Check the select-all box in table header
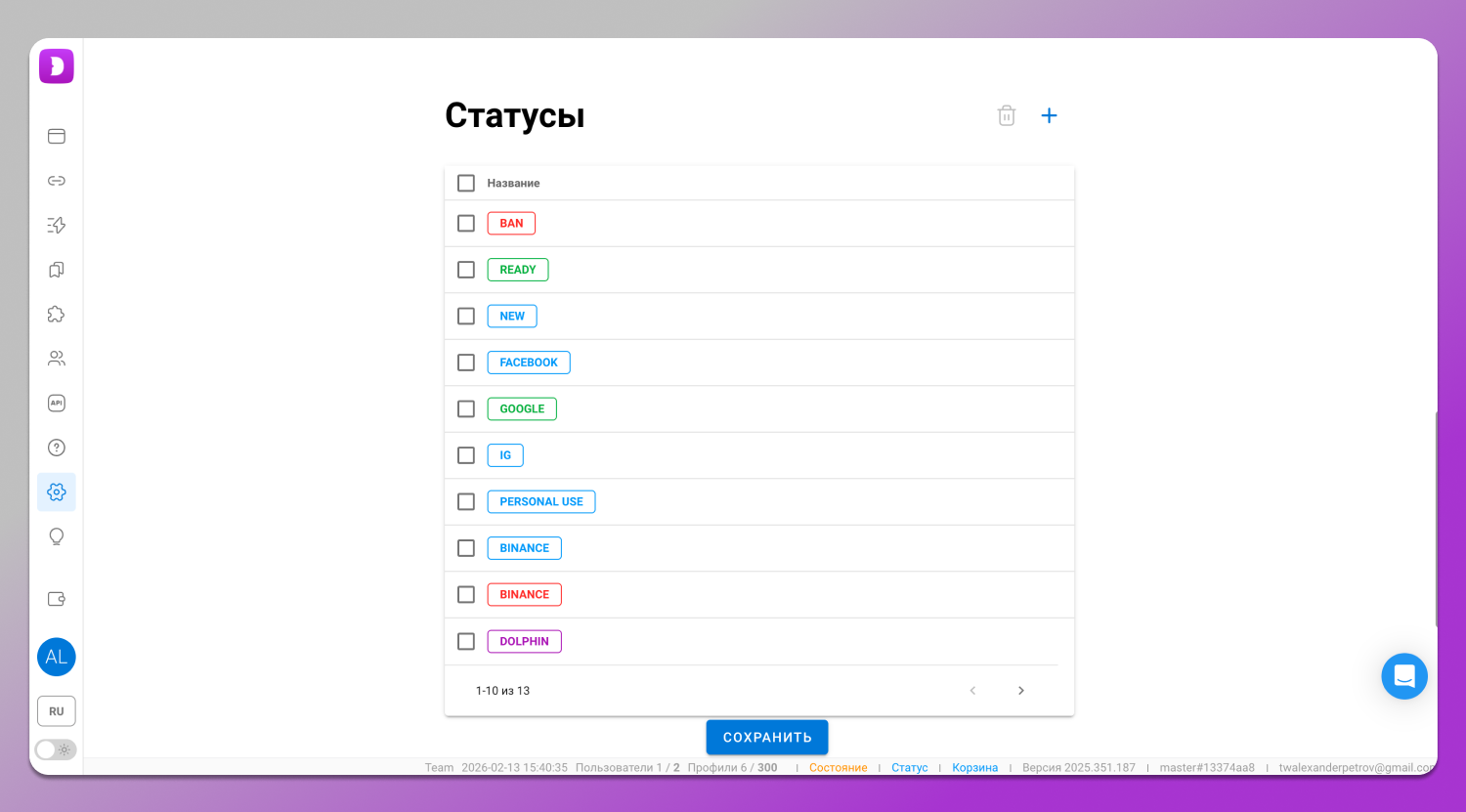Image resolution: width=1466 pixels, height=812 pixels. 465,183
